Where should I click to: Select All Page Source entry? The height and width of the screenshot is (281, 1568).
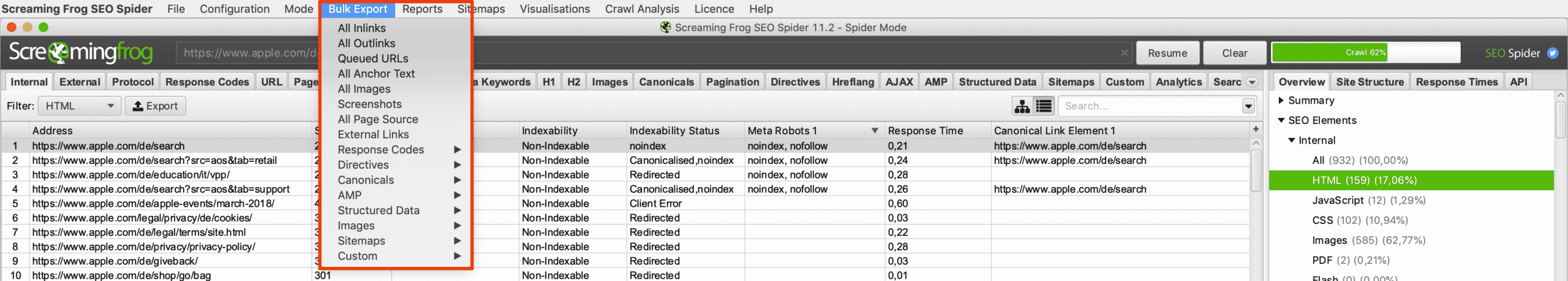(x=378, y=120)
